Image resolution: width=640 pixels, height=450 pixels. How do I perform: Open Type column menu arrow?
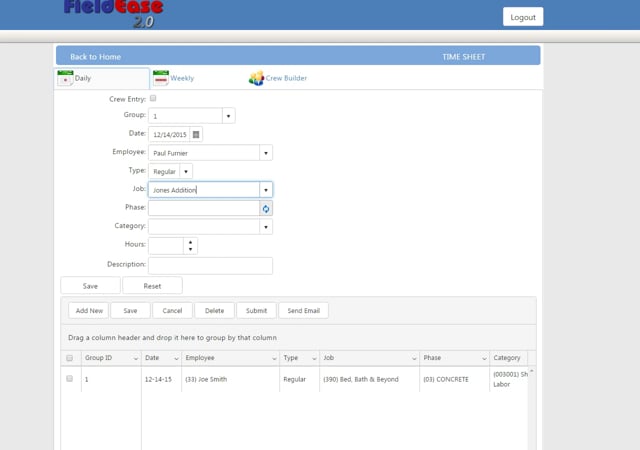[x=314, y=359]
